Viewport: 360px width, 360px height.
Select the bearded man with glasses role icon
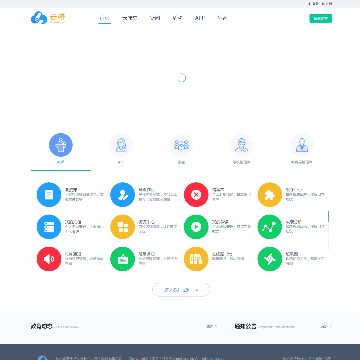click(x=241, y=145)
